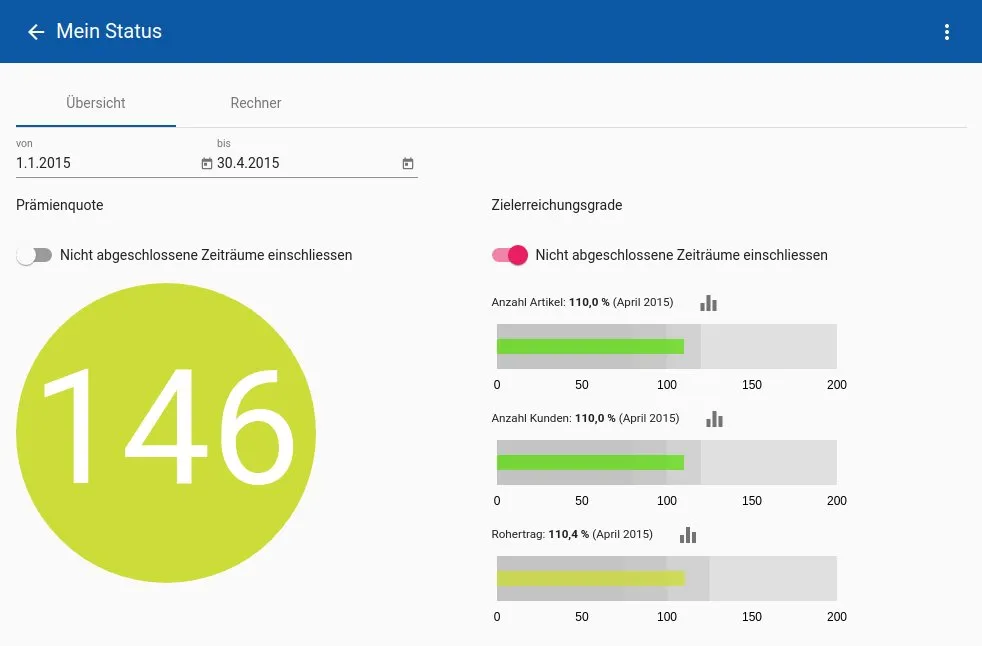This screenshot has height=646, width=982.
Task: Open calendar picker for the 'von' date
Action: [x=207, y=164]
